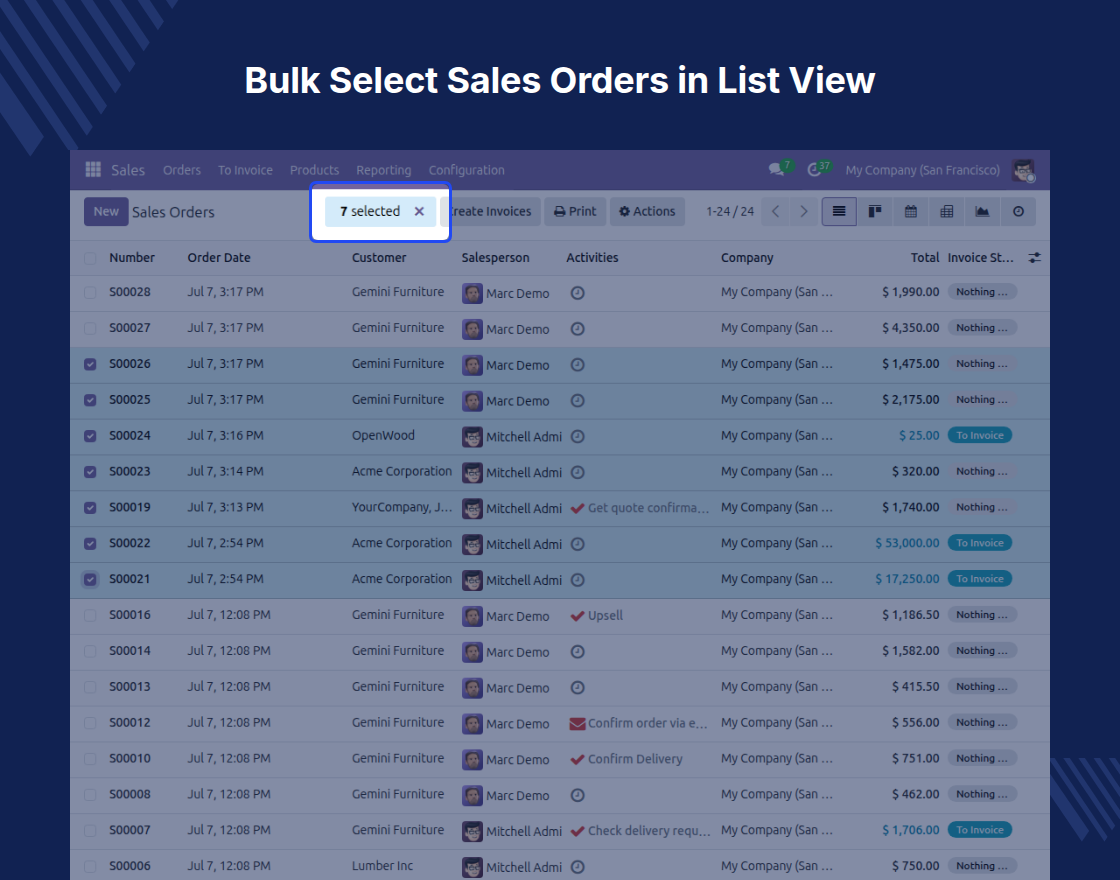Open the Configuration menu
1120x880 pixels.
point(466,170)
